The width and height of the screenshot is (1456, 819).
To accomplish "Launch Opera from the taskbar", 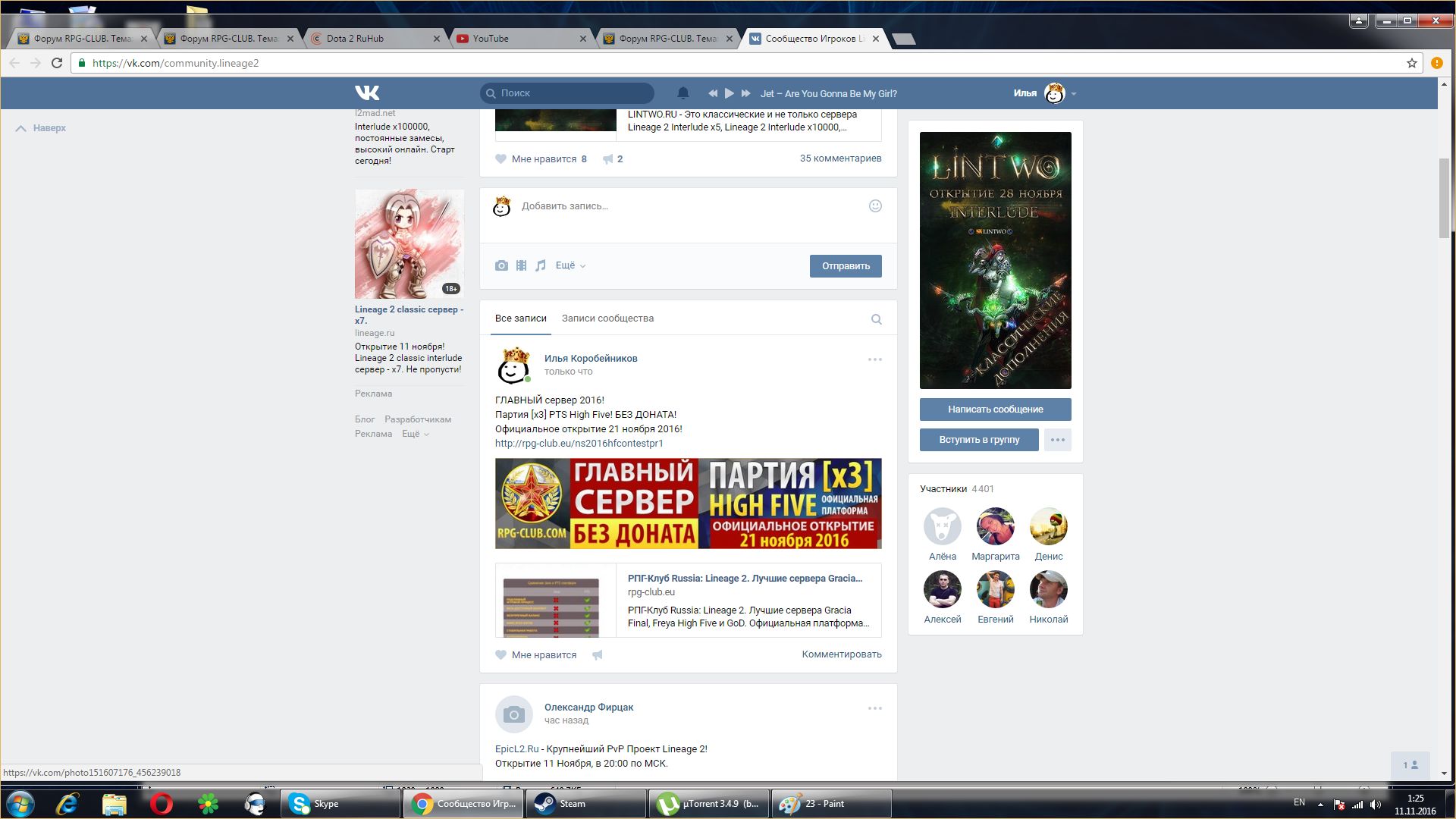I will 161,804.
